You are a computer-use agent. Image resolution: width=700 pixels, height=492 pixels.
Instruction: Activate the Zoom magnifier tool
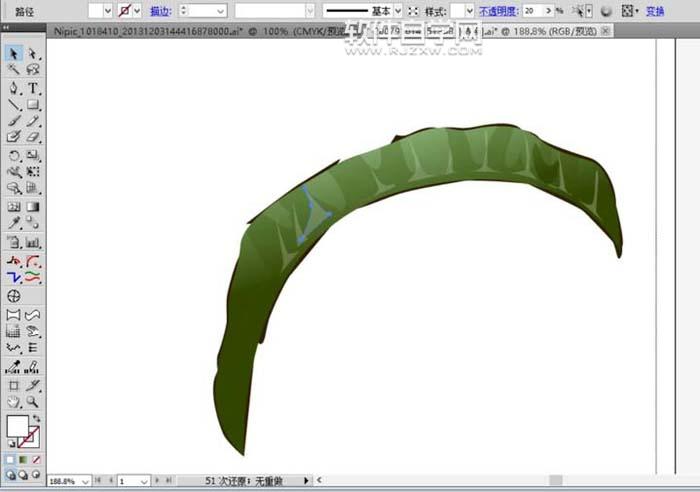[x=33, y=401]
